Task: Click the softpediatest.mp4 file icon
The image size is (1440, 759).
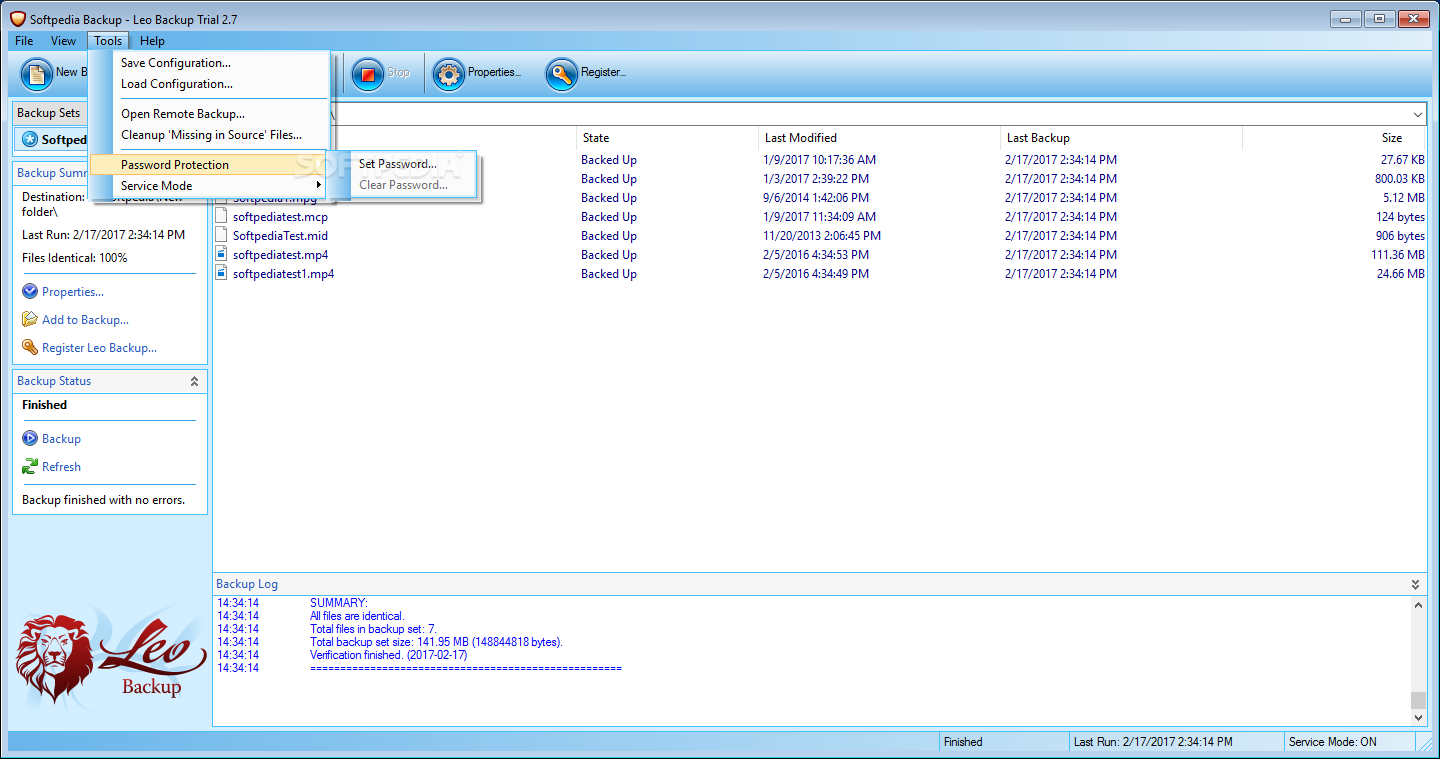Action: coord(223,254)
